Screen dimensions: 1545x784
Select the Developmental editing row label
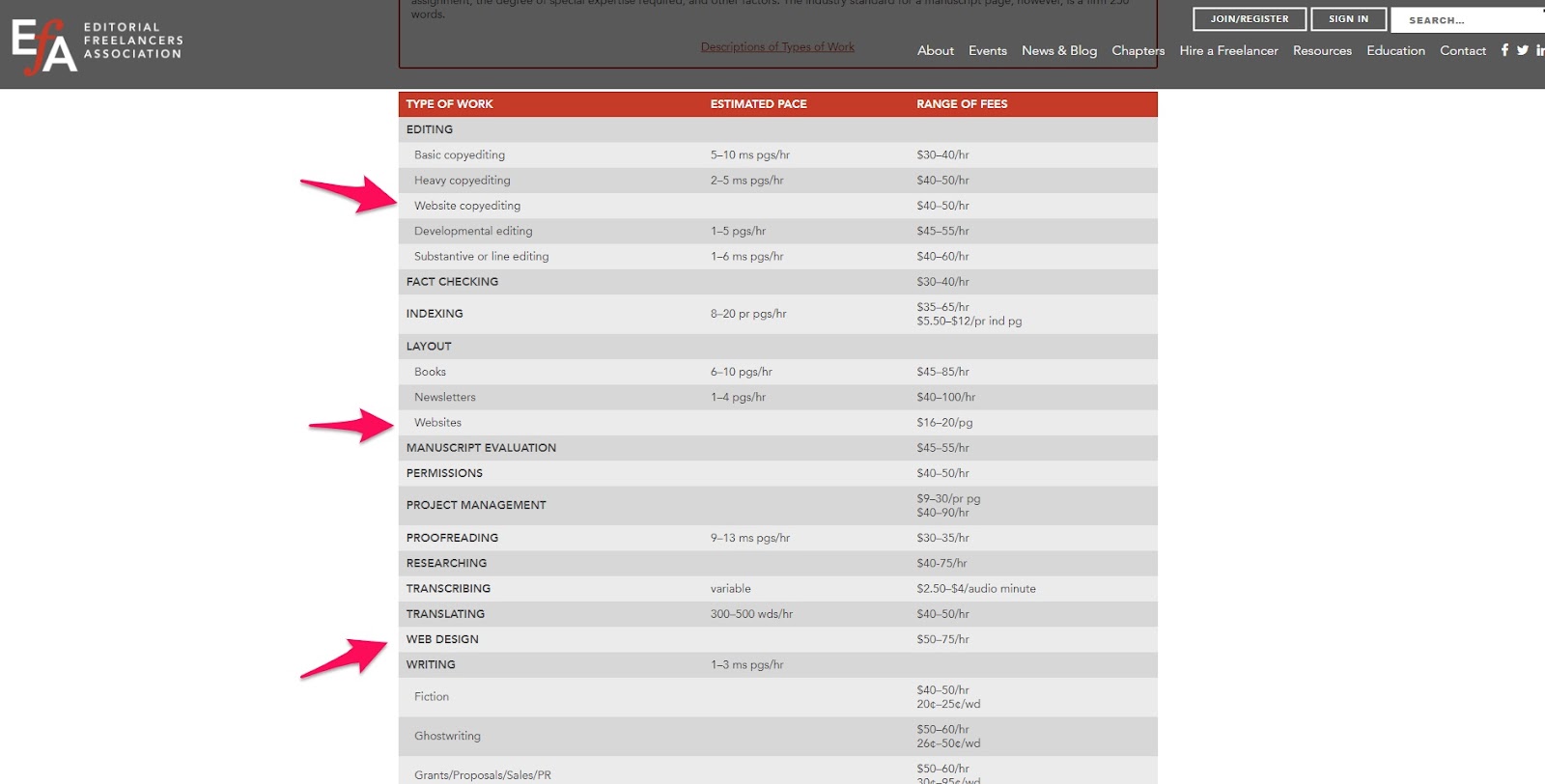pyautogui.click(x=473, y=231)
